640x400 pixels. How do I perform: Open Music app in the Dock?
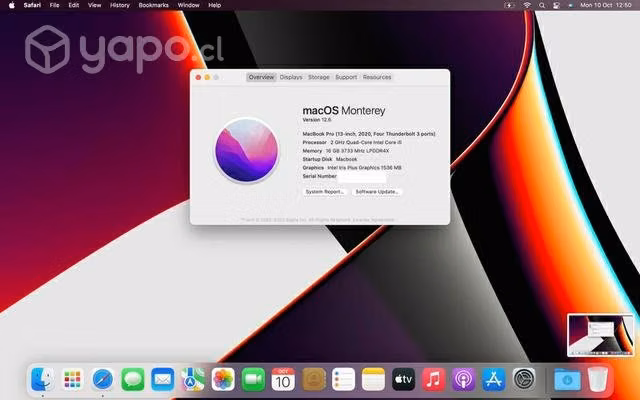[433, 379]
